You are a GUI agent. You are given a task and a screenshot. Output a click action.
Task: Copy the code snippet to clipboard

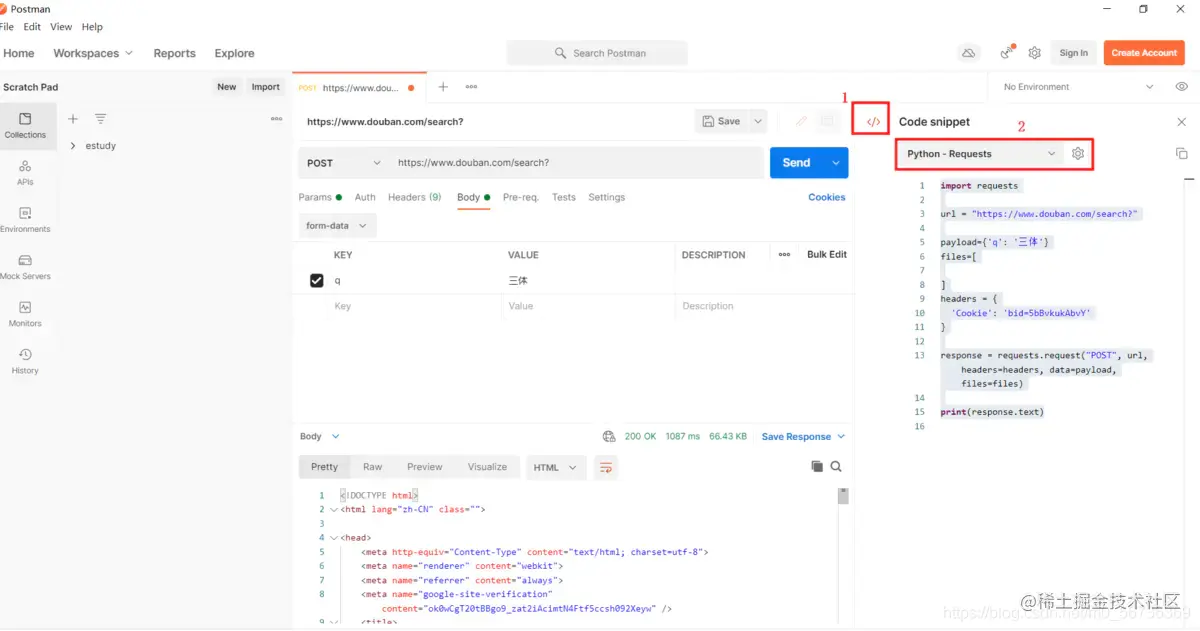coord(1181,154)
